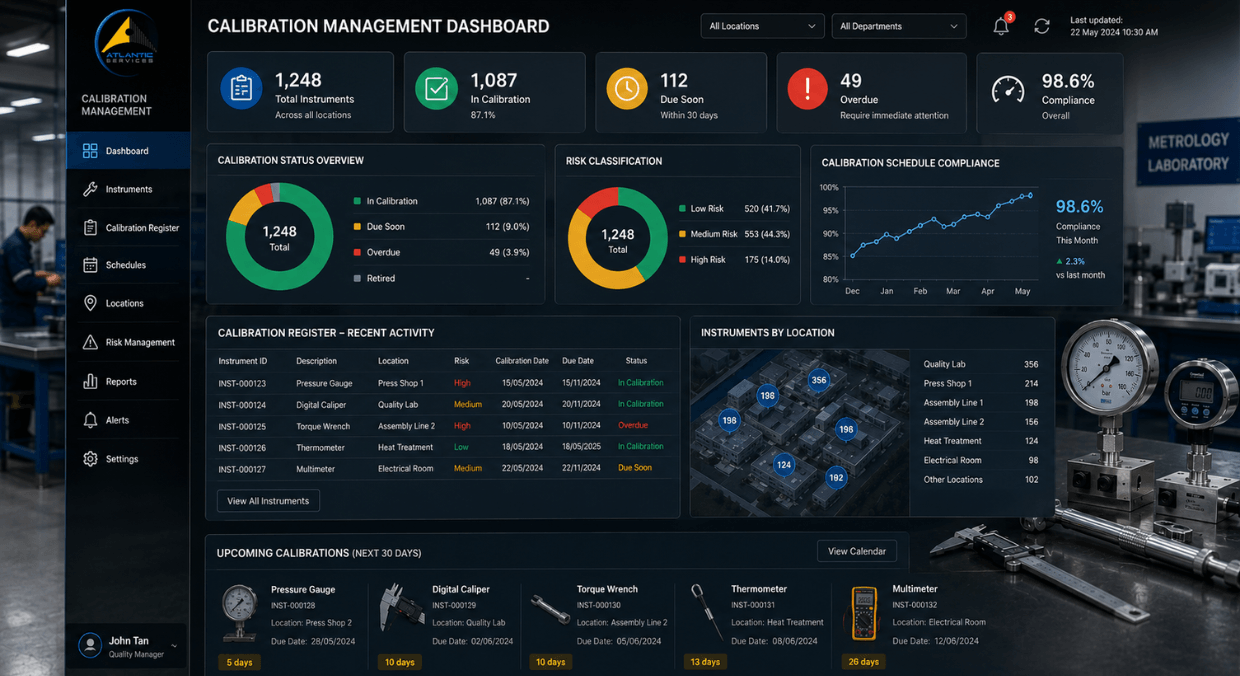Open the Locations pin icon
This screenshot has height=676, width=1240.
(90, 303)
